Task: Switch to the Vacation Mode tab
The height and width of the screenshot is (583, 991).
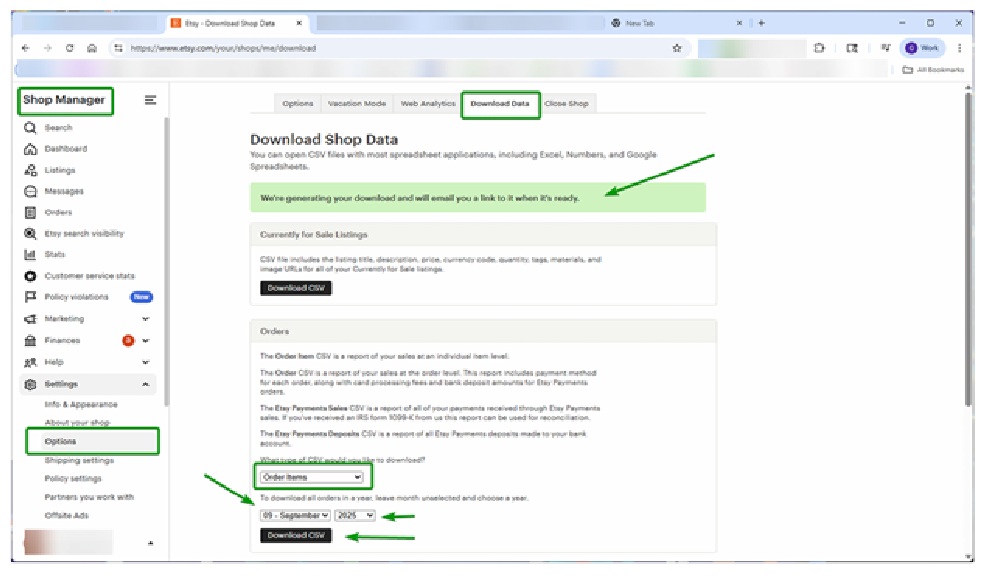Action: tap(356, 103)
